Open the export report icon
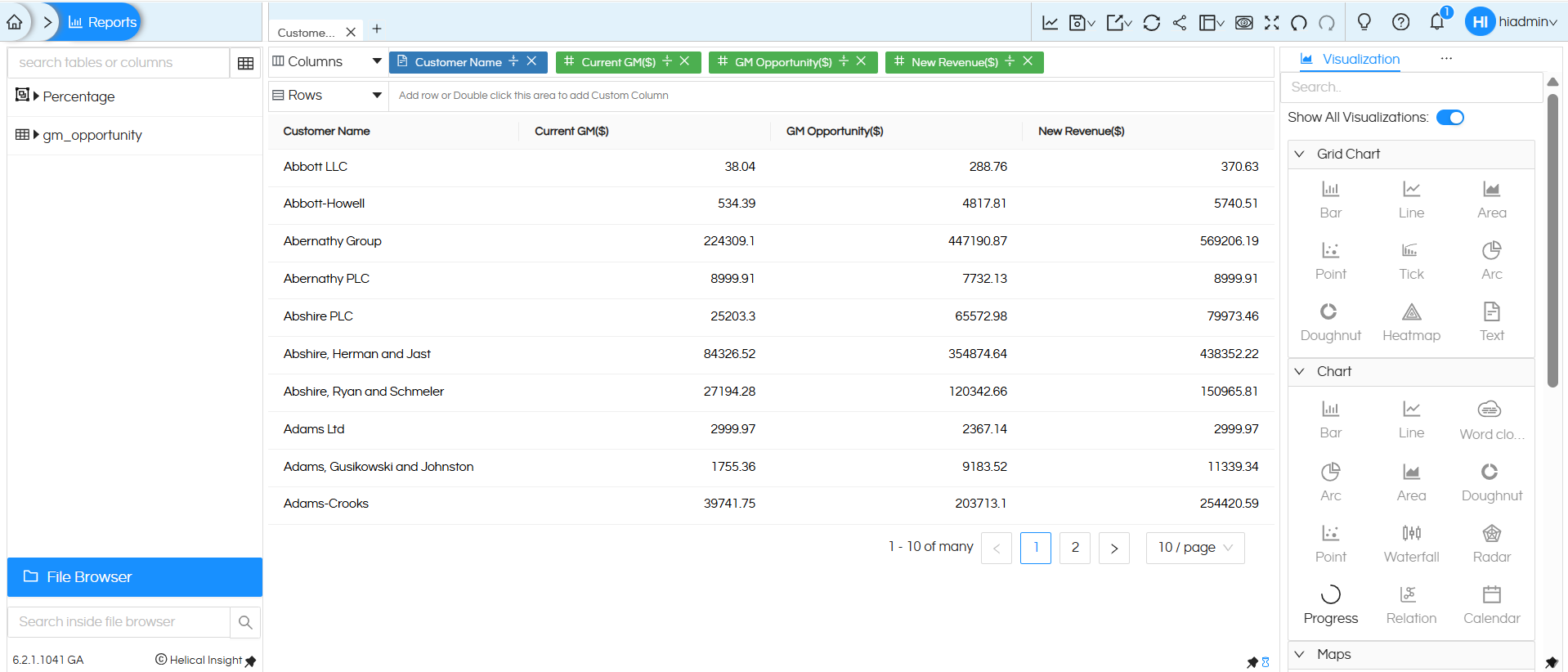The height and width of the screenshot is (672, 1568). click(1119, 23)
